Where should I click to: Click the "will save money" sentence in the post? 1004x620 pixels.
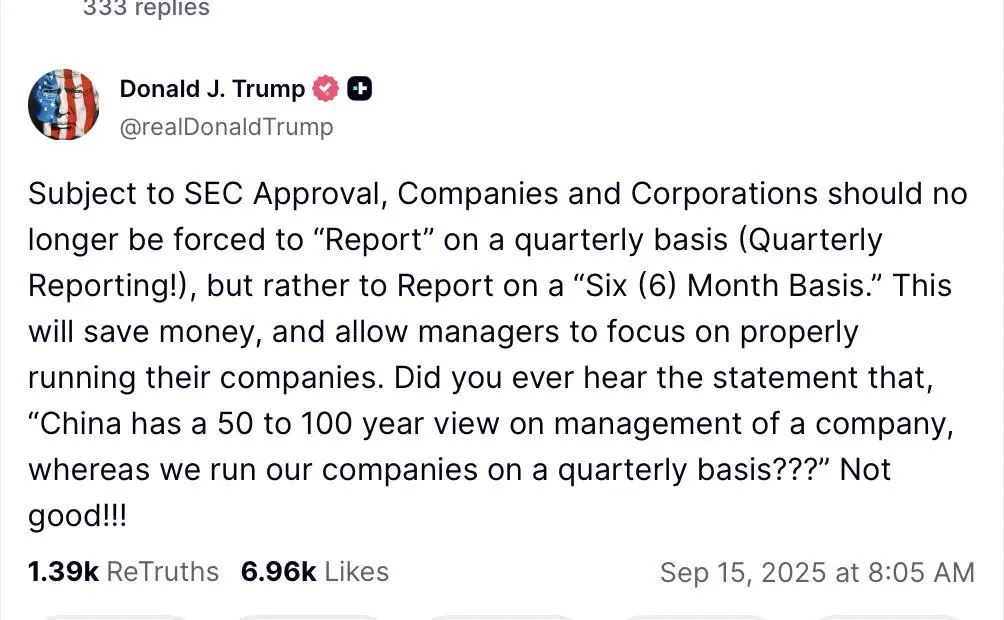143,332
